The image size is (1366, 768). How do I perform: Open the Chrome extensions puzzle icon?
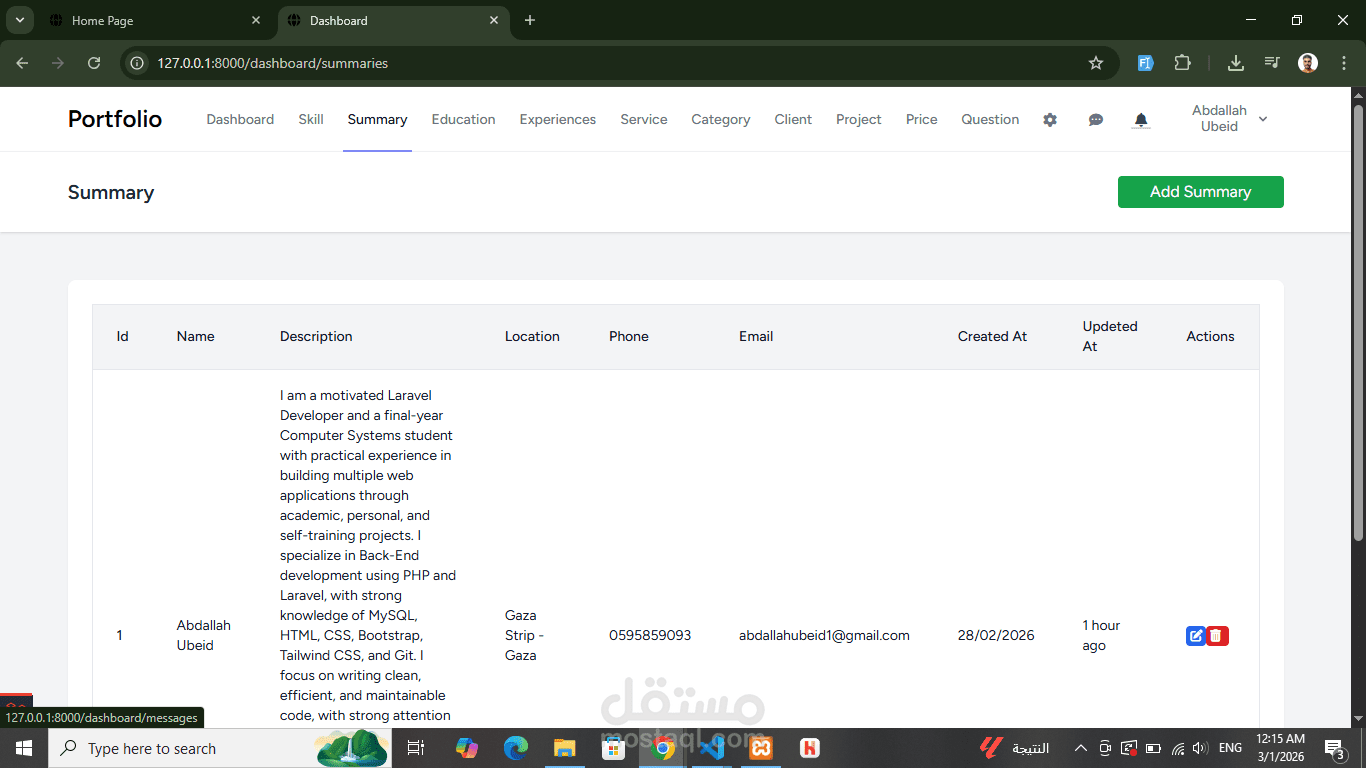(1182, 63)
